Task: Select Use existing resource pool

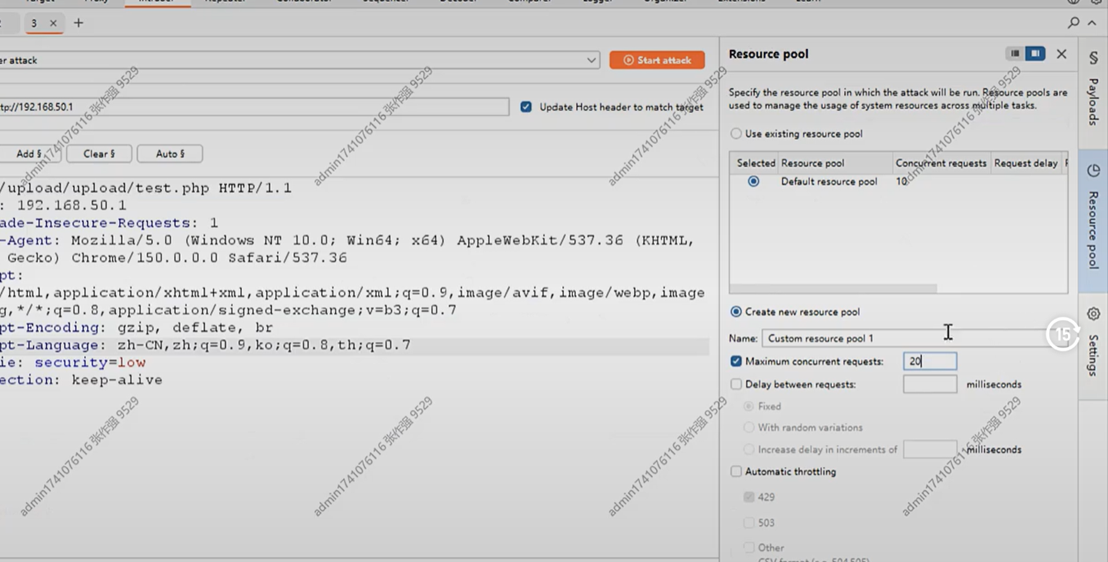Action: tap(736, 134)
